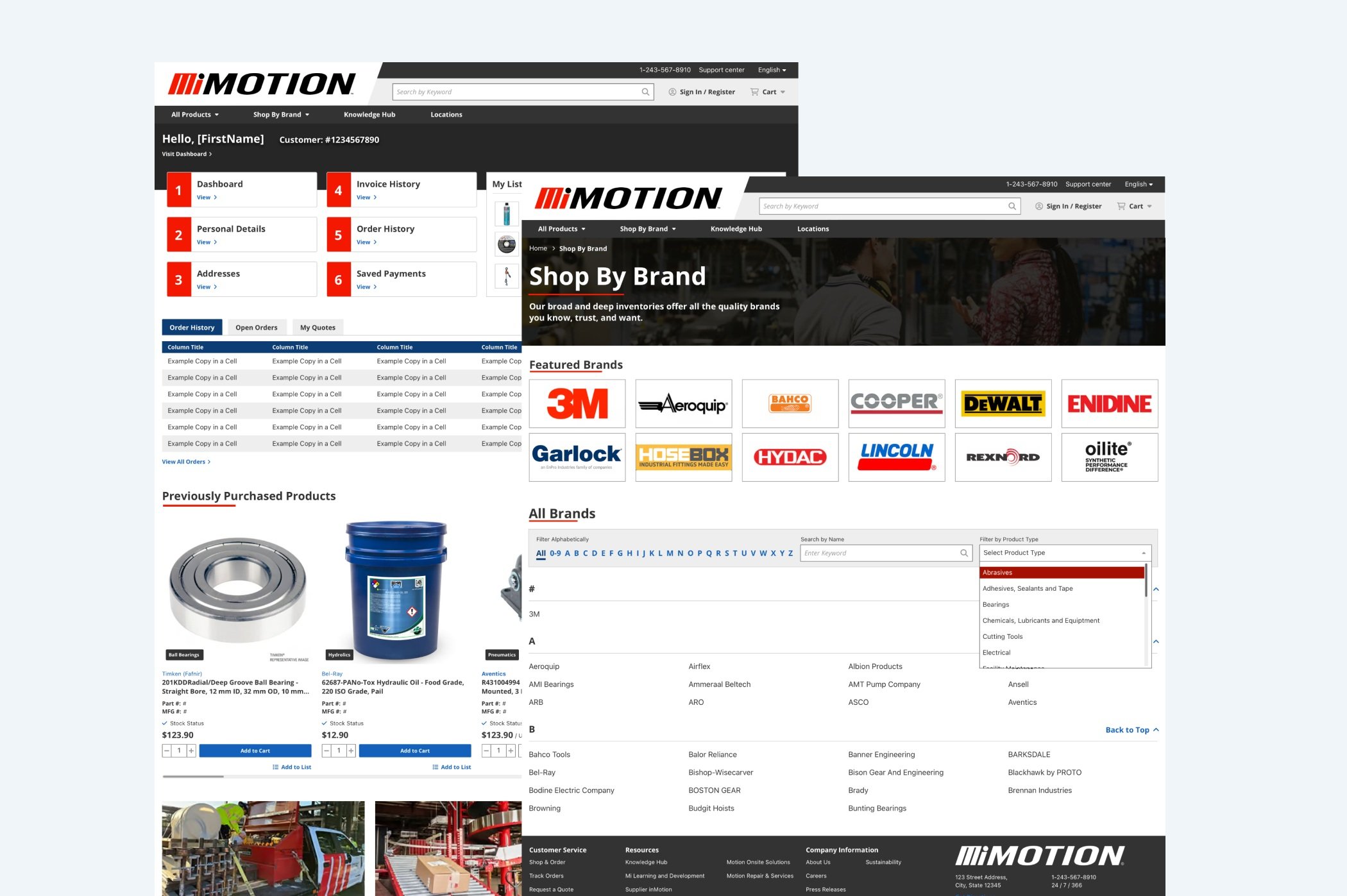
Task: Click Add to List icon under Timken bearing
Action: (x=276, y=767)
